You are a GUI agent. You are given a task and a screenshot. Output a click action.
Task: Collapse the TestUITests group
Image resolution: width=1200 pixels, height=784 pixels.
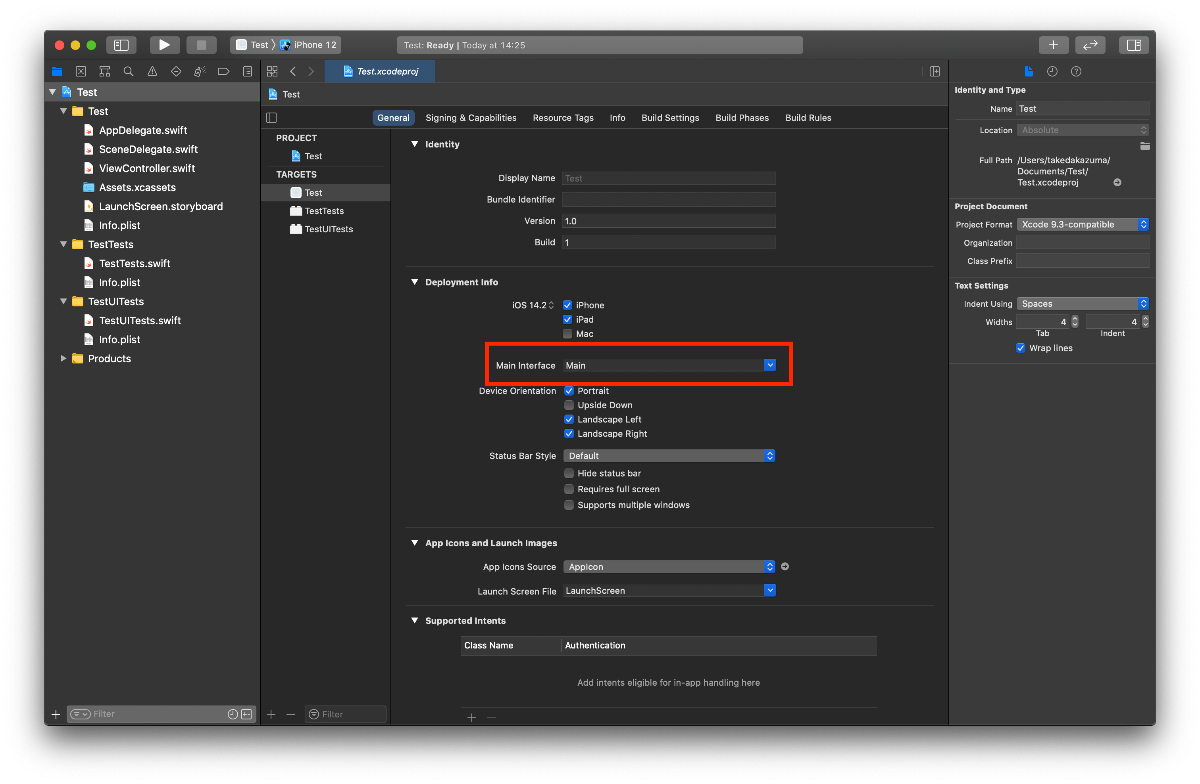coord(64,301)
